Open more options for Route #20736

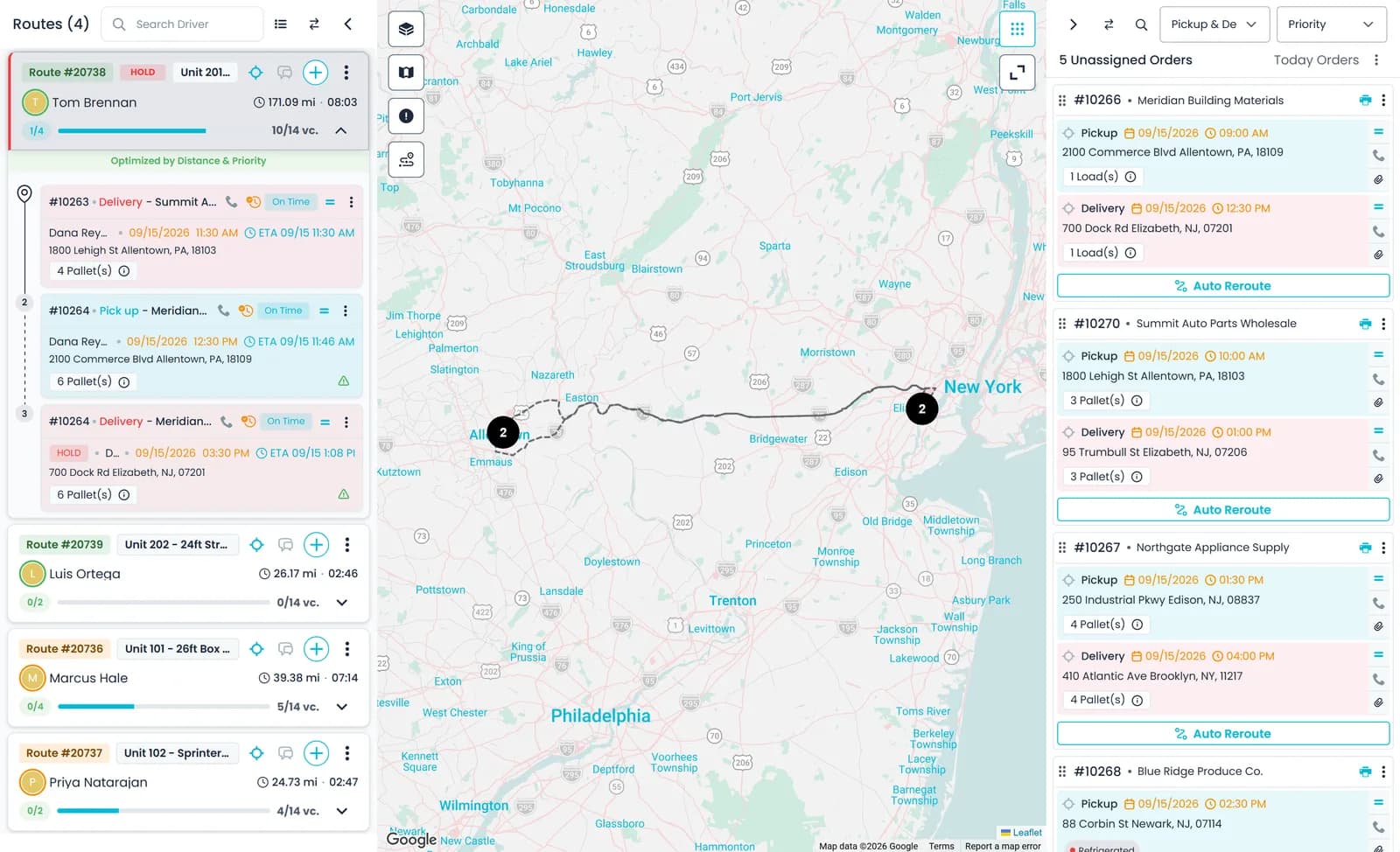347,649
